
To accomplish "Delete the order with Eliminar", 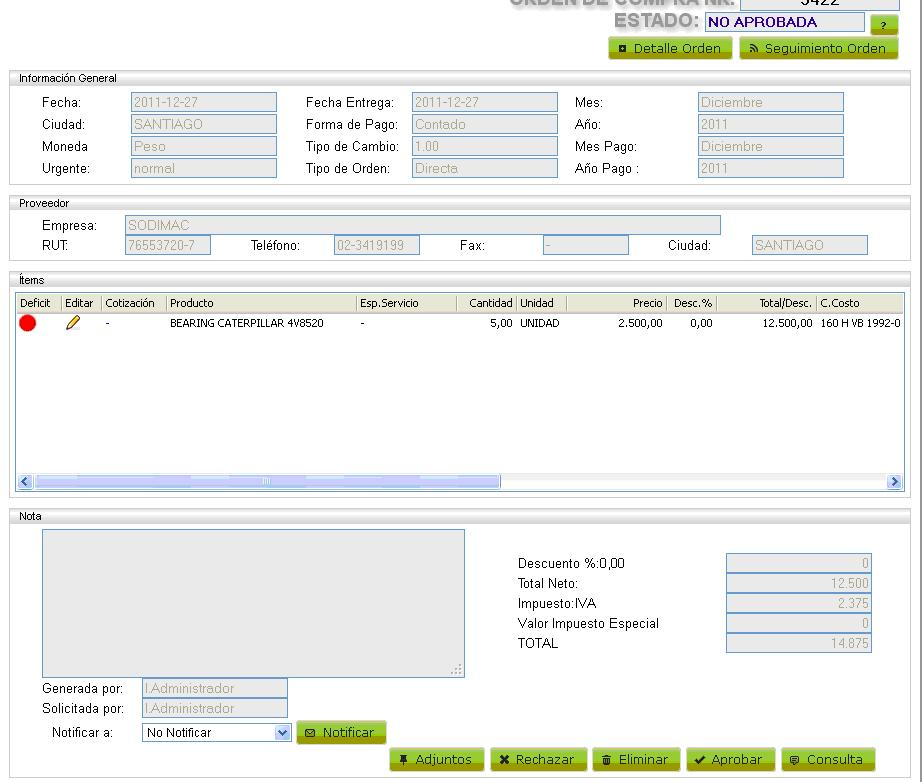I will (636, 759).
